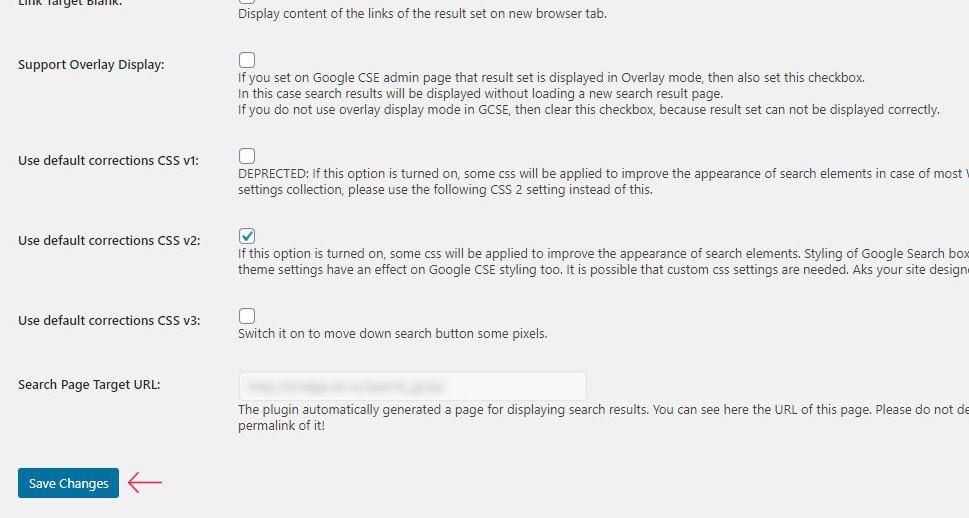
Task: Click the Use default corrections CSS v3 label
Action: [x=109, y=321]
